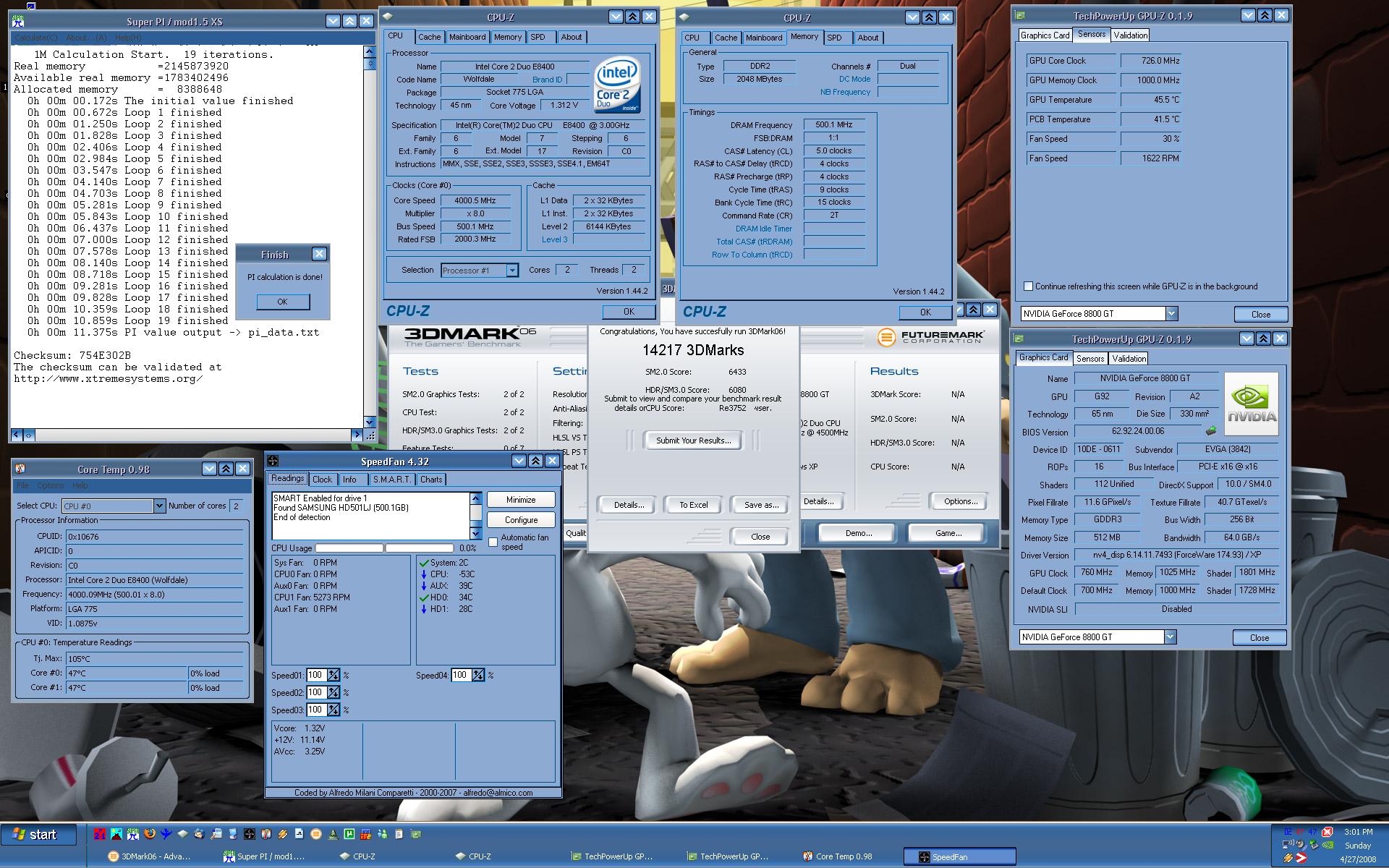Open the Charts tab in SpeedFan
1389x868 pixels.
[431, 479]
